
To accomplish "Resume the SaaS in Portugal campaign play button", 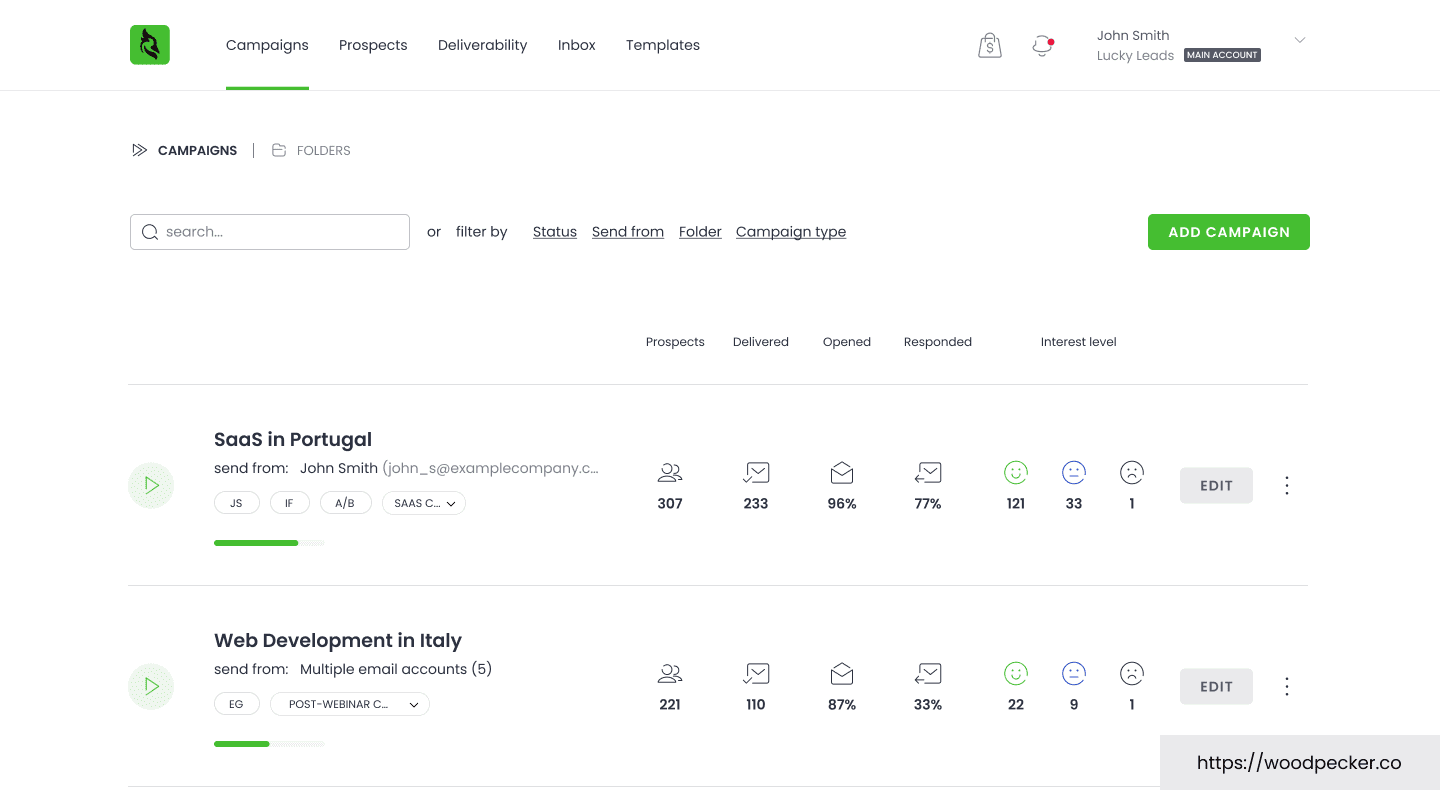I will pyautogui.click(x=150, y=485).
